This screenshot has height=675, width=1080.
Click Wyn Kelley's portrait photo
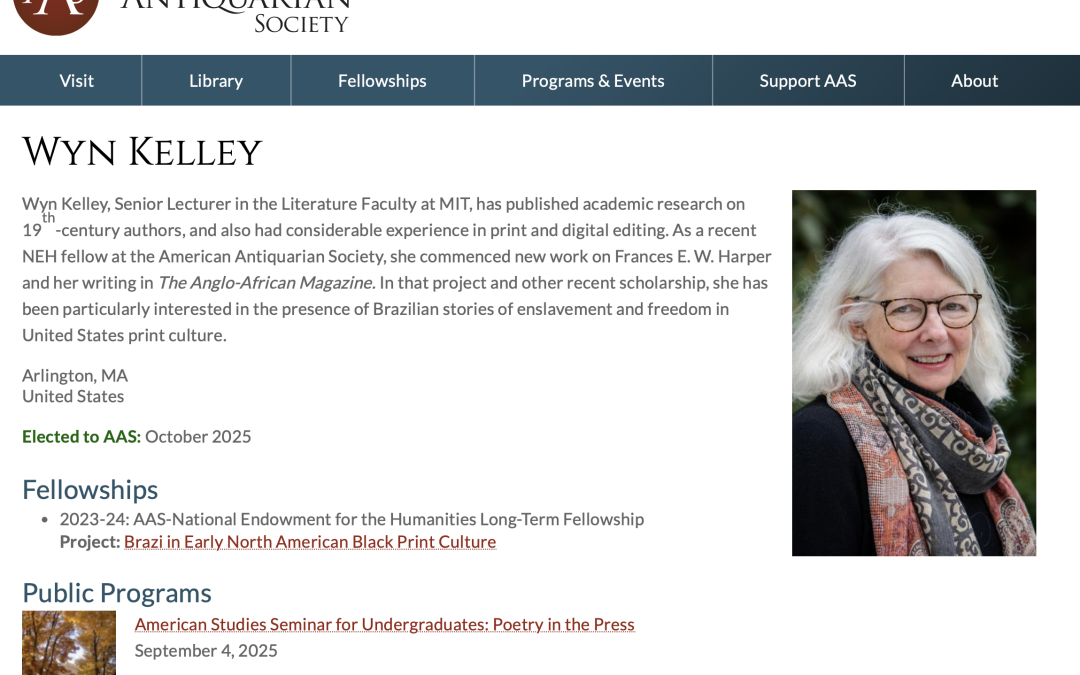[913, 372]
